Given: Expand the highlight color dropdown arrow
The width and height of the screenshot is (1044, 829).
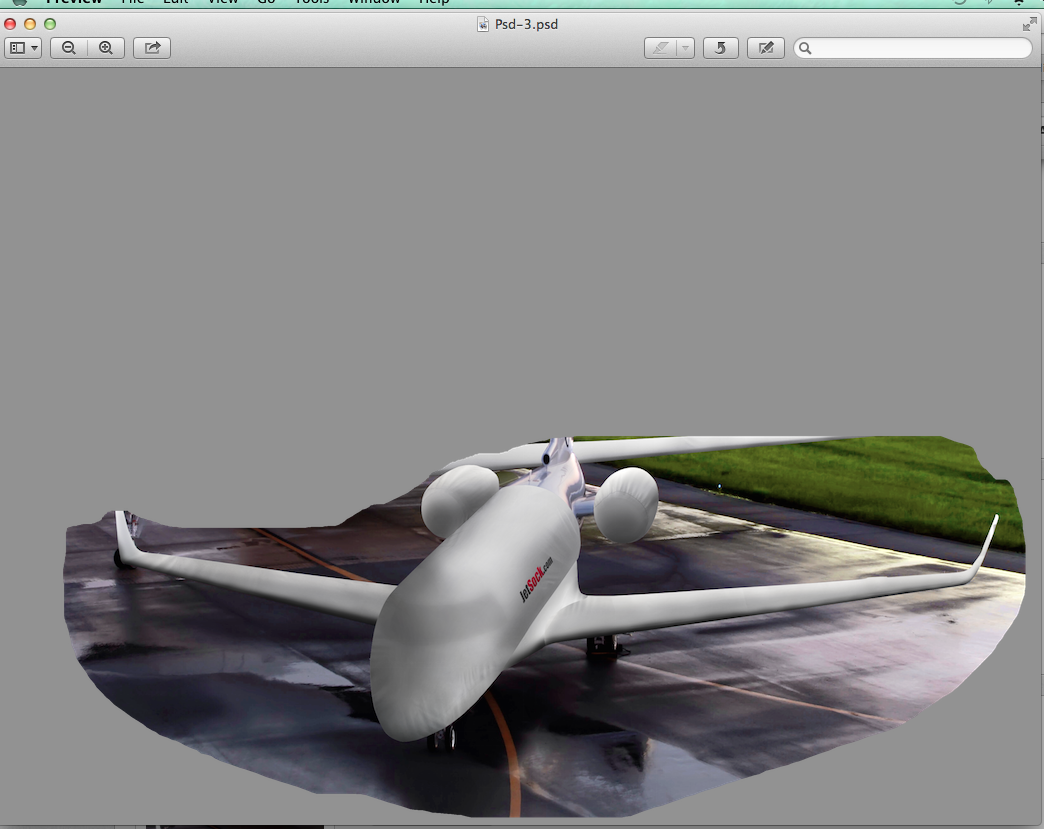Looking at the screenshot, I should [x=685, y=47].
